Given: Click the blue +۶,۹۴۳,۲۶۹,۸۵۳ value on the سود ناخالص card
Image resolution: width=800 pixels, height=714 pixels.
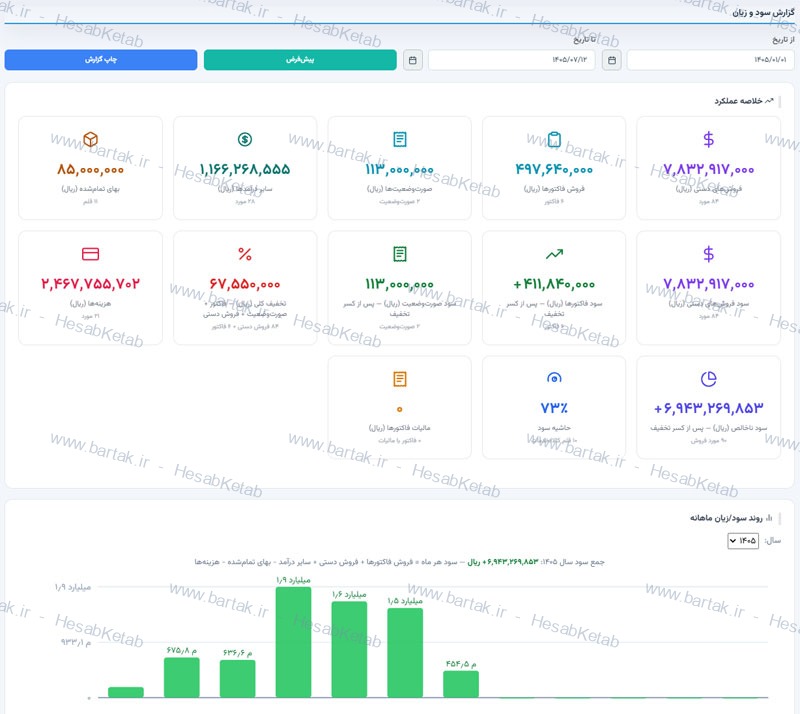Looking at the screenshot, I should click(x=708, y=408).
